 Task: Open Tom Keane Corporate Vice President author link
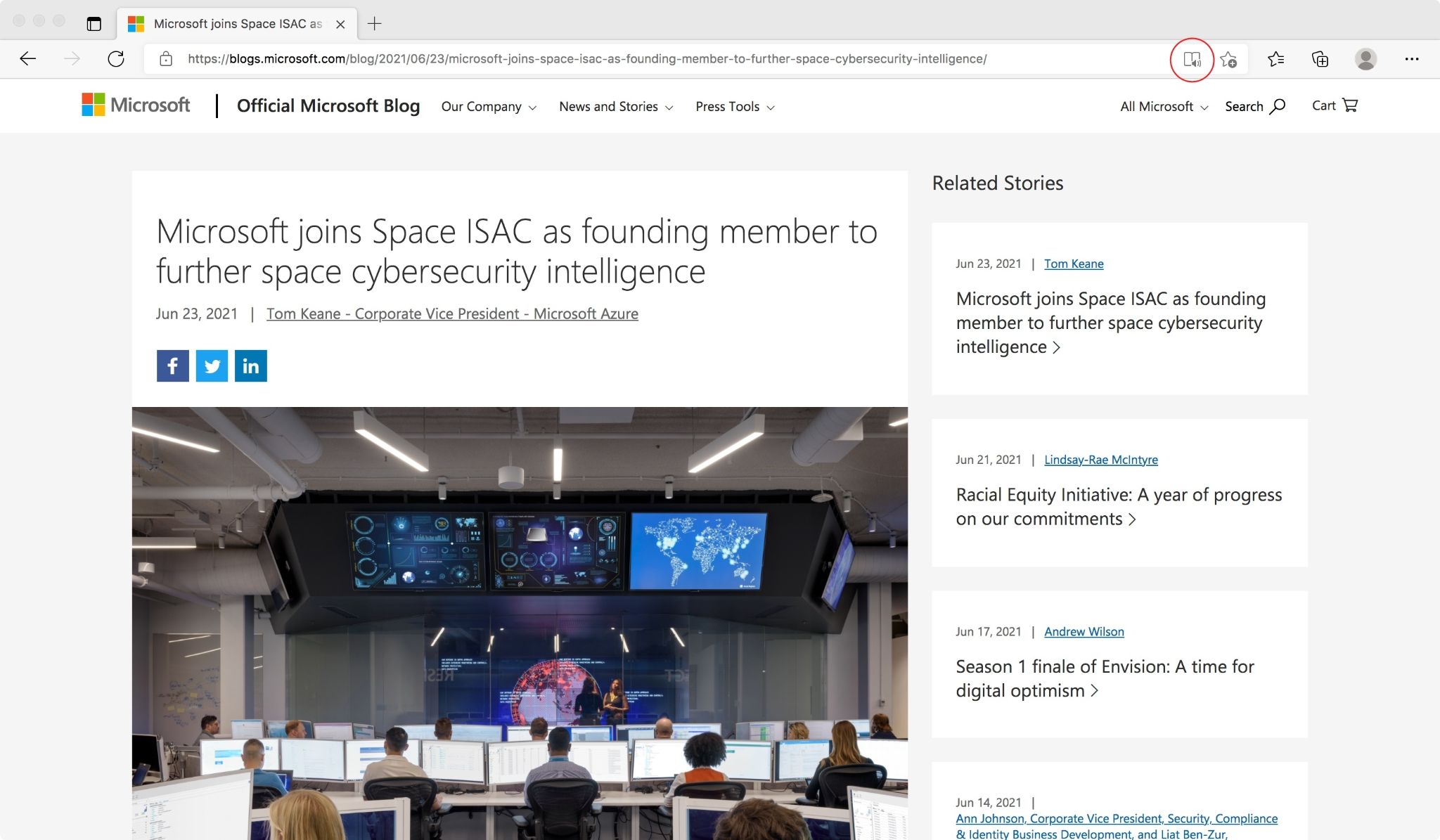point(452,314)
